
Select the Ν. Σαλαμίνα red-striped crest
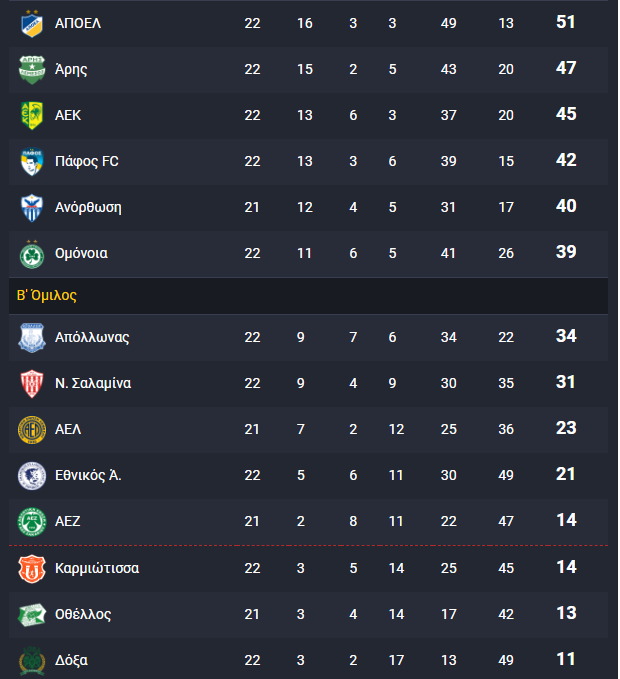(32, 384)
